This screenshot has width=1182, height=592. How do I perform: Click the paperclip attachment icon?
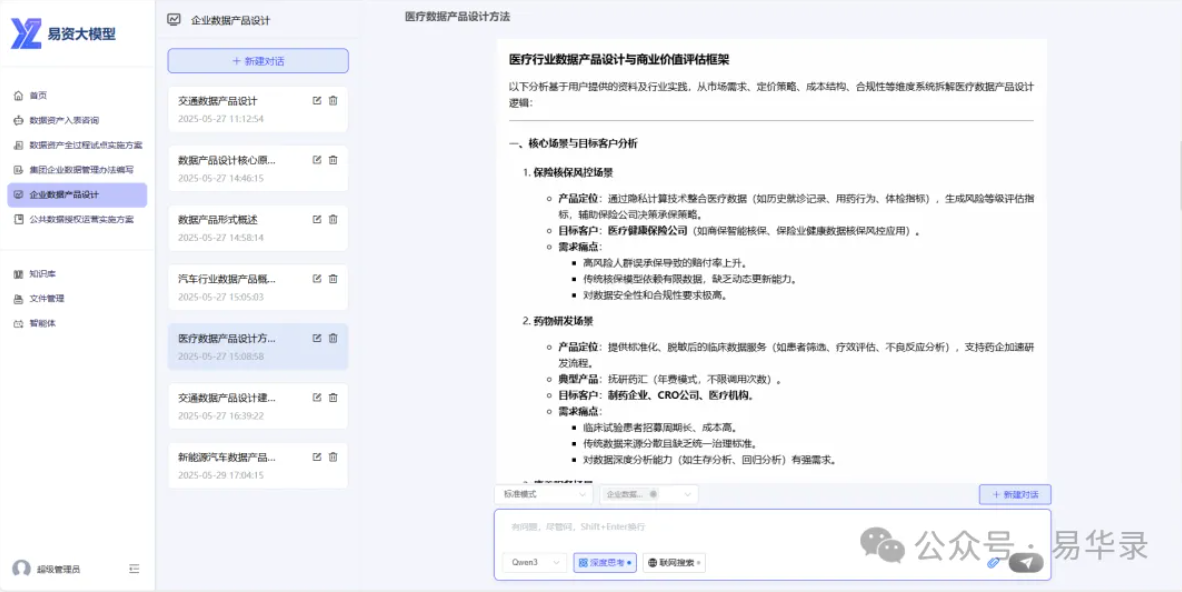(993, 563)
